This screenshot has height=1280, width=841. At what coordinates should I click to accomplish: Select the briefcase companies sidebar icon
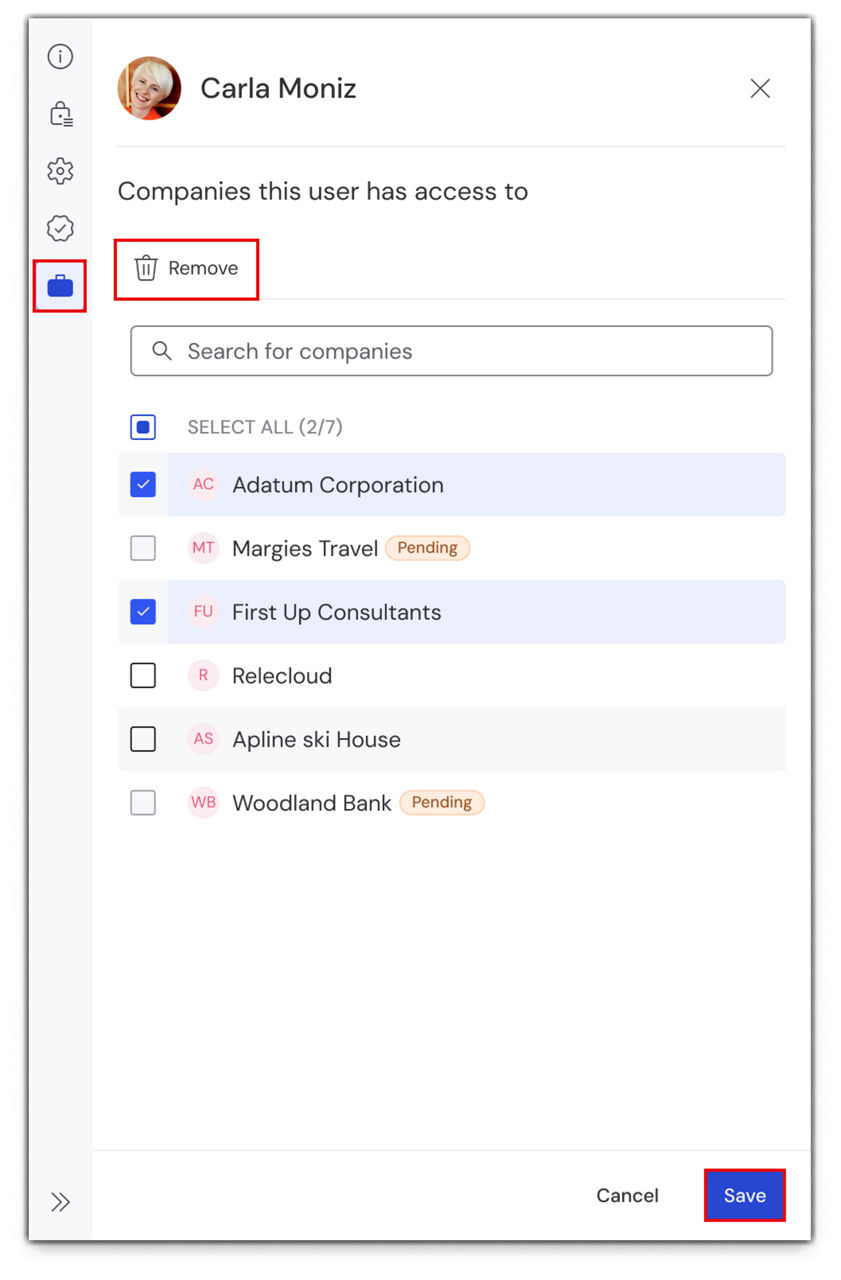point(60,286)
